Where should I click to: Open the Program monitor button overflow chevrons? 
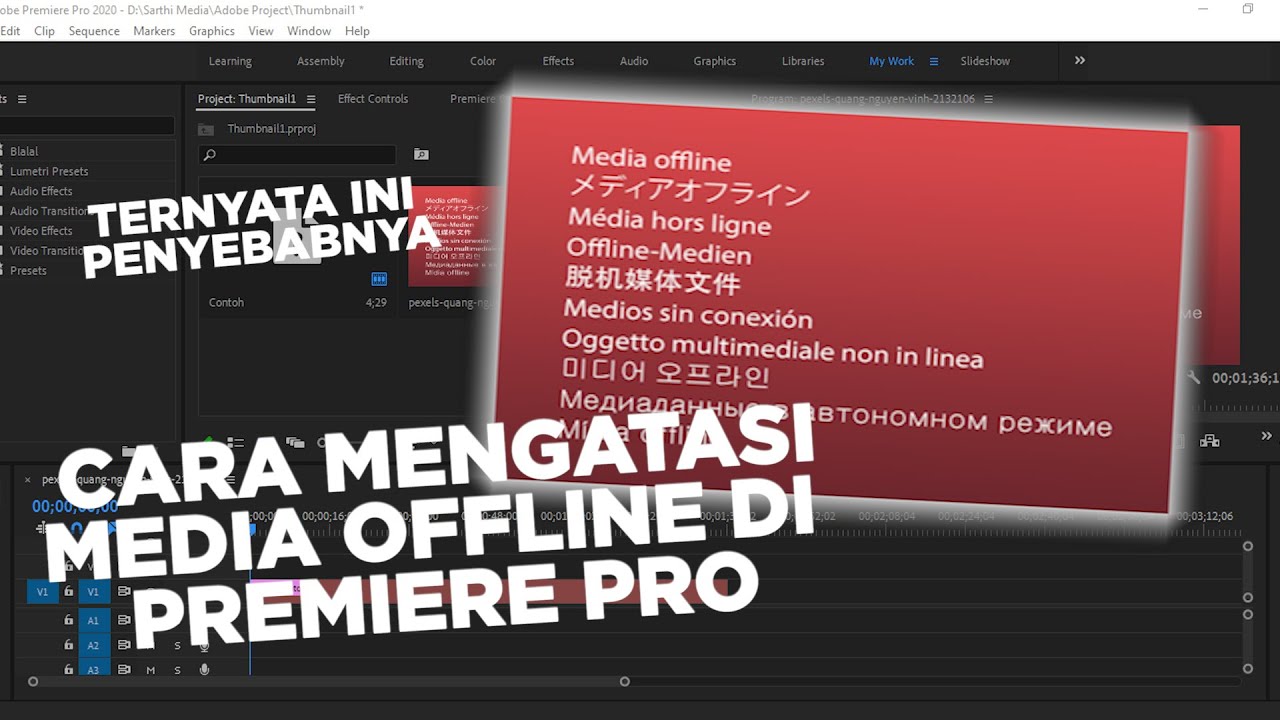(1266, 436)
